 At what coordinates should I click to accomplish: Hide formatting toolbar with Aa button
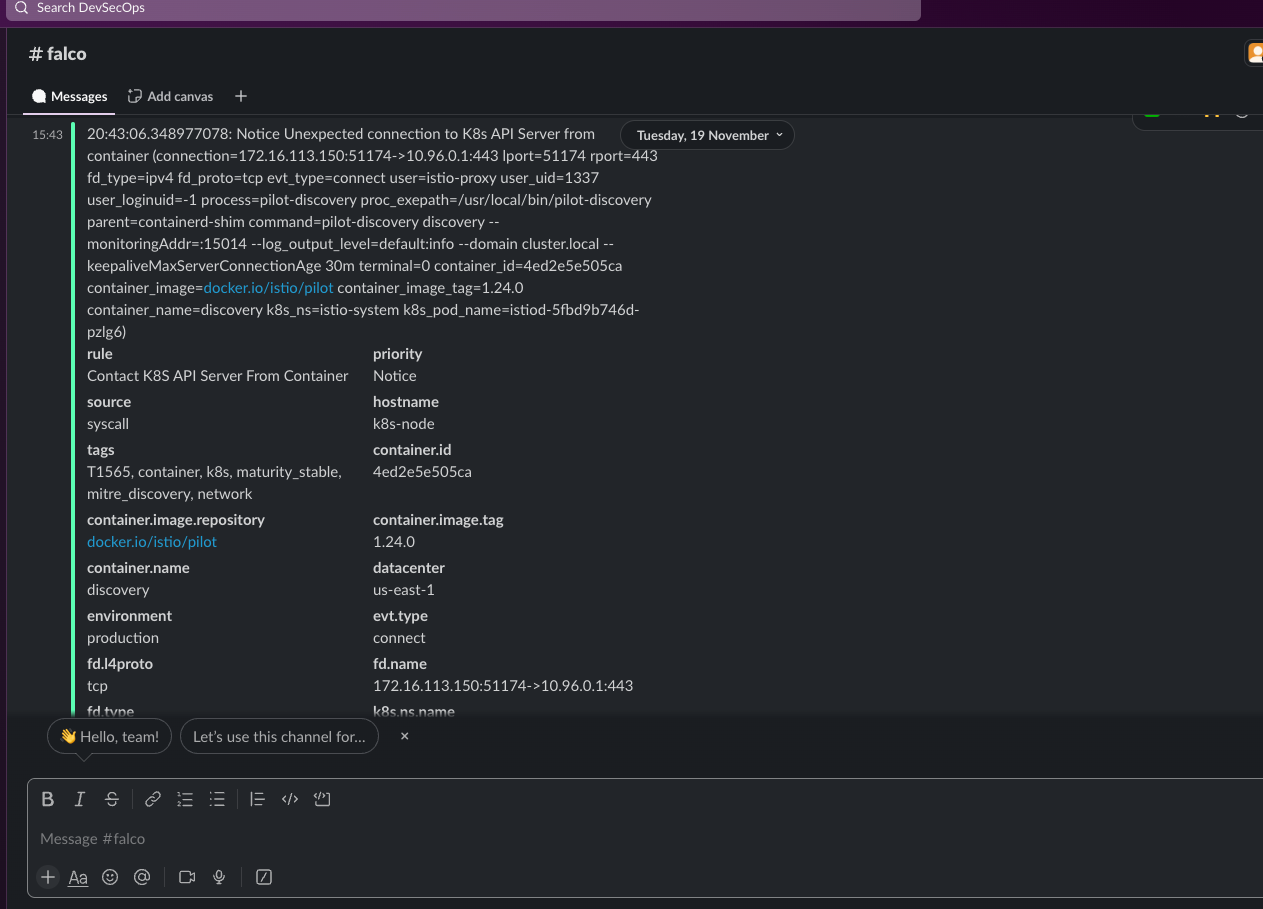78,877
